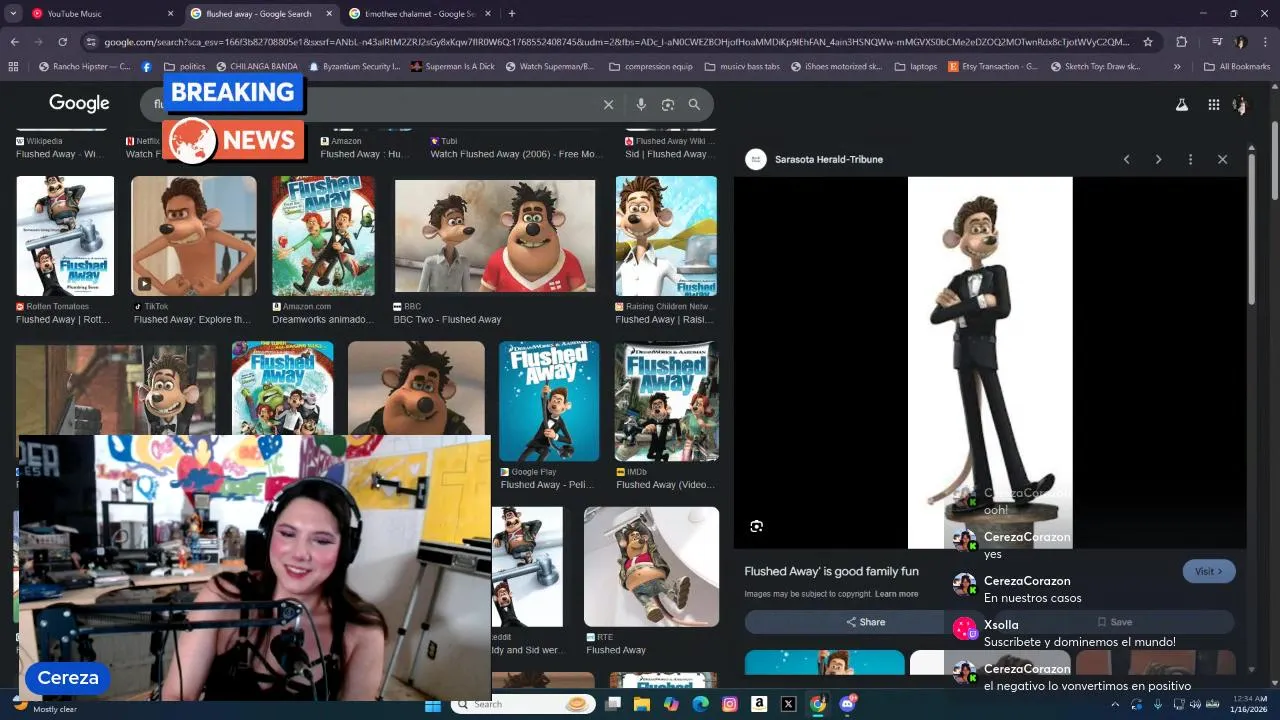
Task: Open Amazon.com Dreamworks thumbnail
Action: point(323,236)
